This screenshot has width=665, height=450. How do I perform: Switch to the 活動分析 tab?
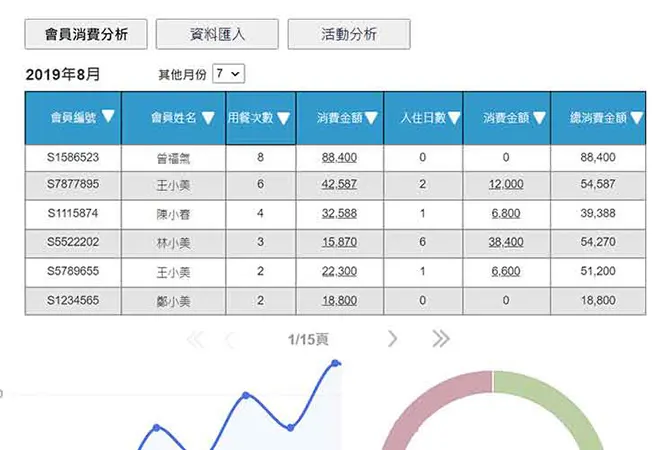pyautogui.click(x=349, y=34)
